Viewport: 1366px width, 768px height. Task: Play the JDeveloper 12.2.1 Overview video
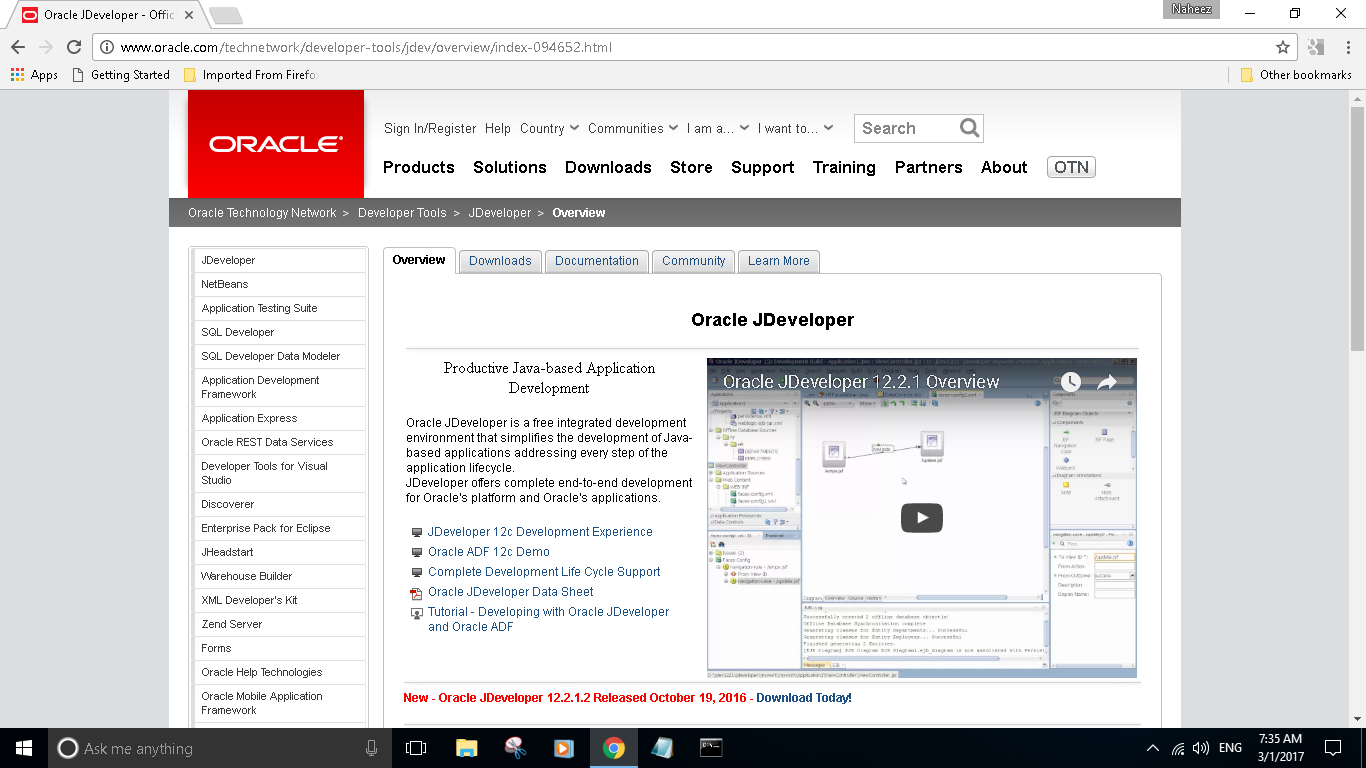tap(922, 517)
